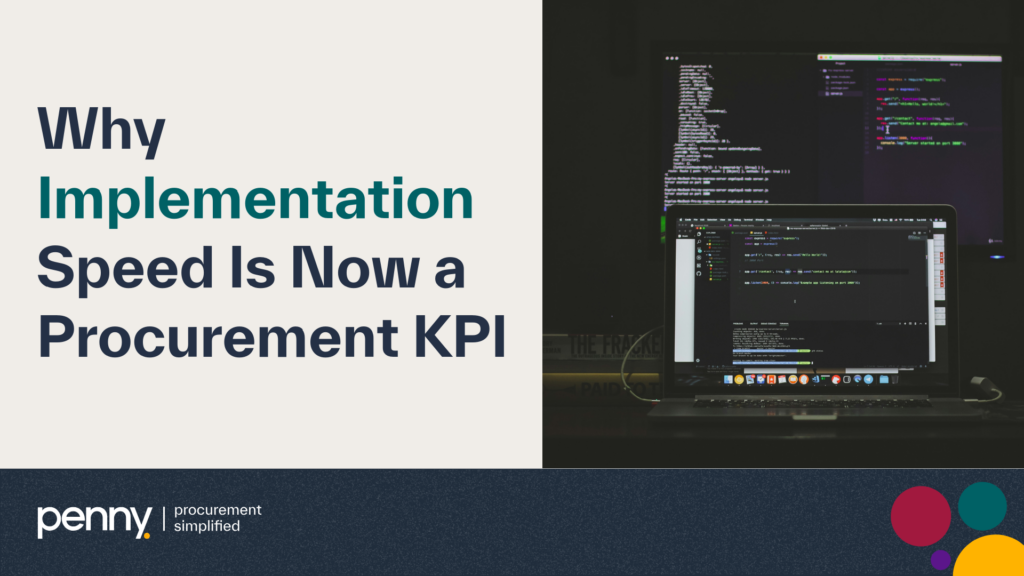
Task: Click the Trash icon in the laptop's dock
Action: 895,379
